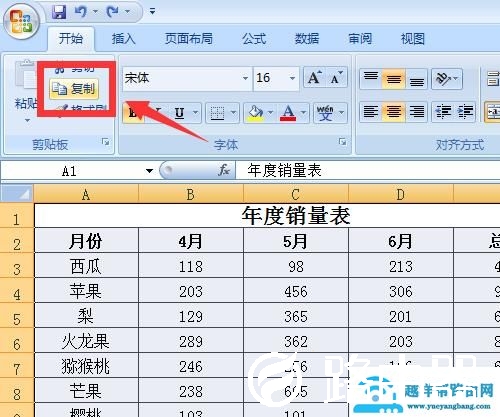Select cell containing 289
500x417 pixels.
[x=191, y=341]
